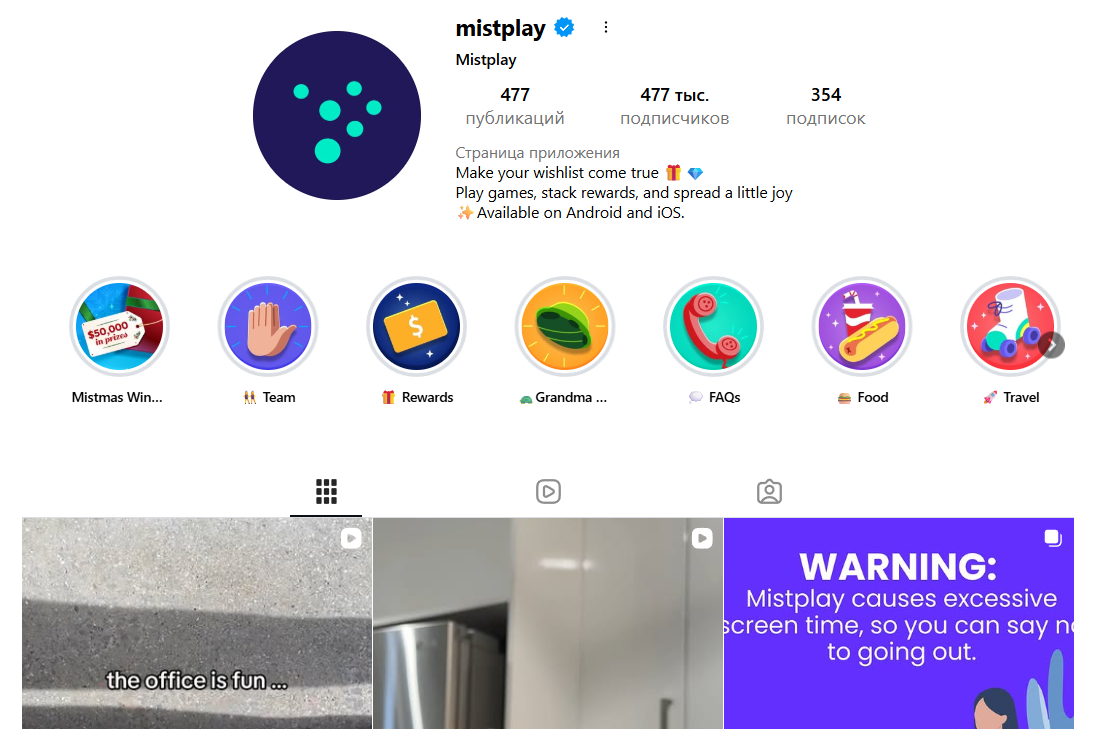Open the Grandma highlight with green hat

(564, 327)
